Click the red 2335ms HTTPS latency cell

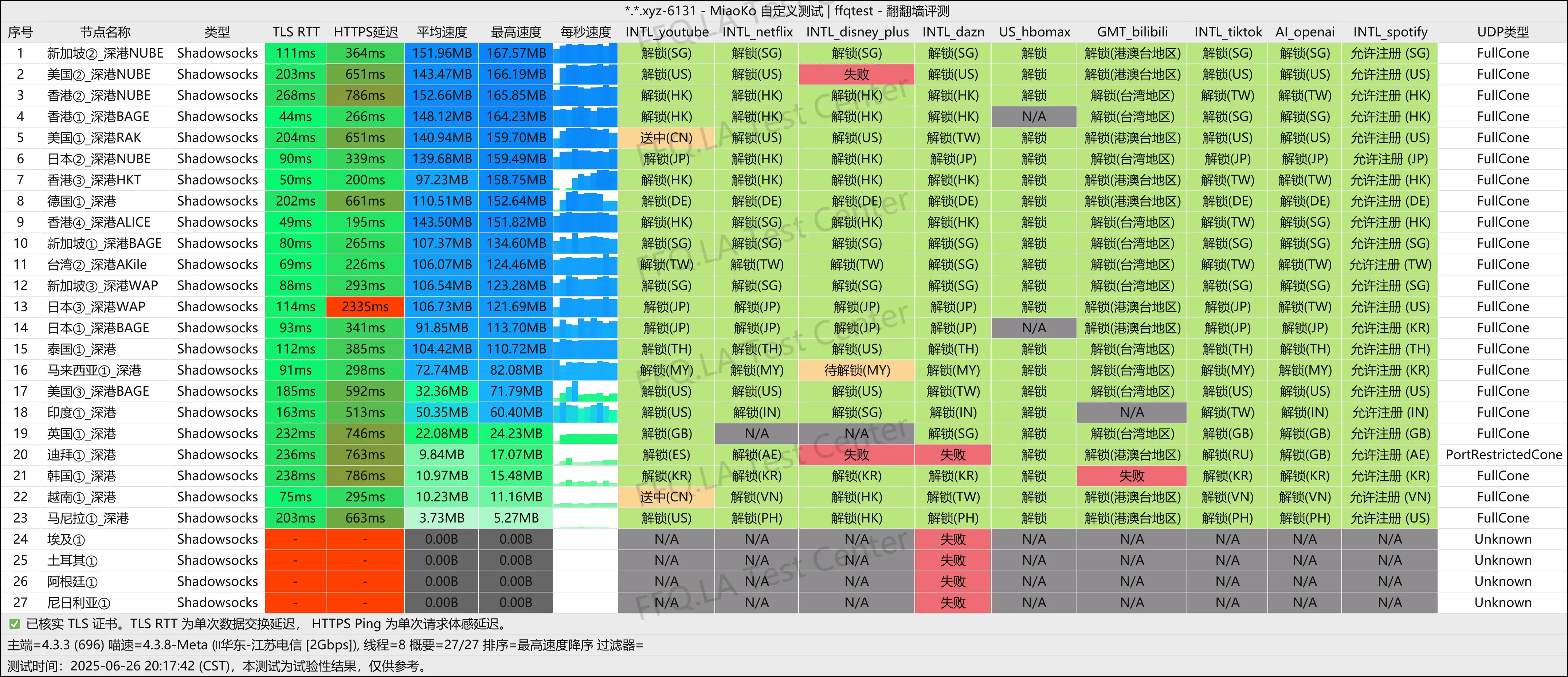coord(365,307)
